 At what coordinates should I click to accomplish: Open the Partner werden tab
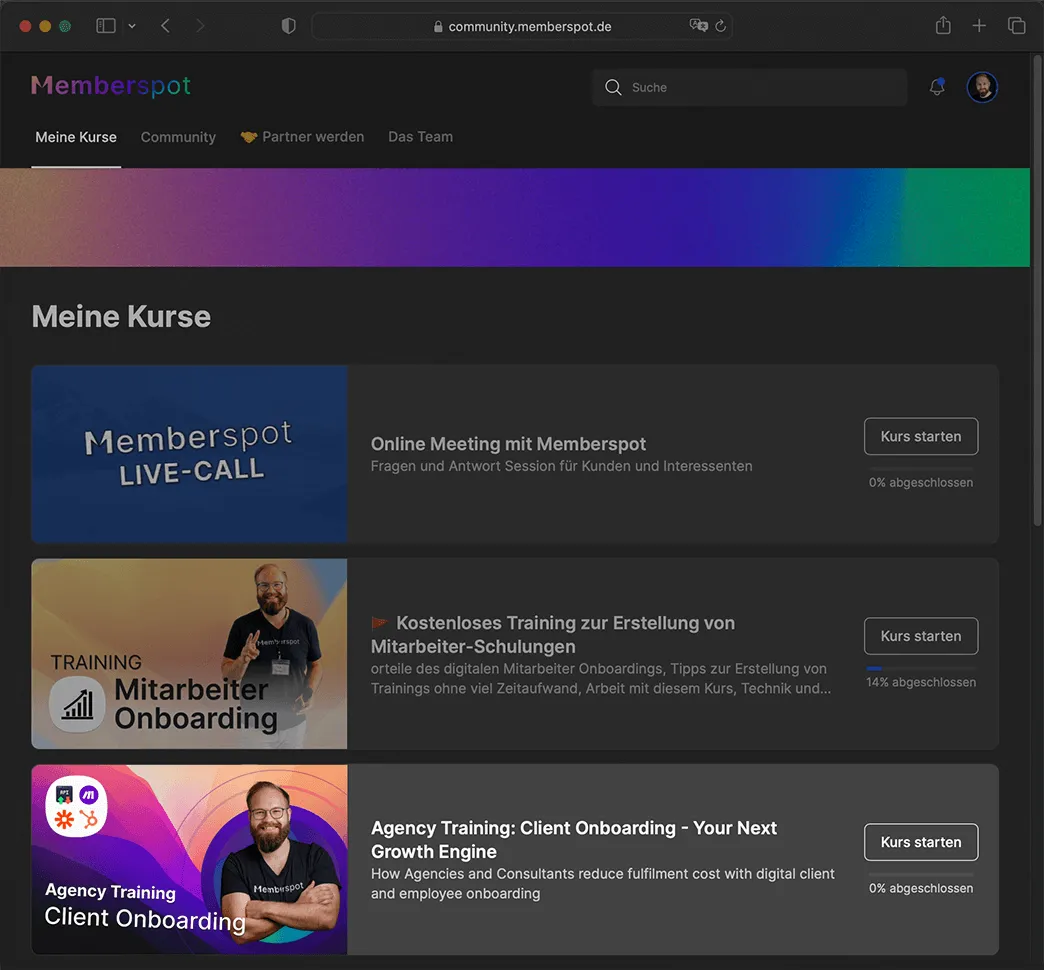[x=302, y=137]
